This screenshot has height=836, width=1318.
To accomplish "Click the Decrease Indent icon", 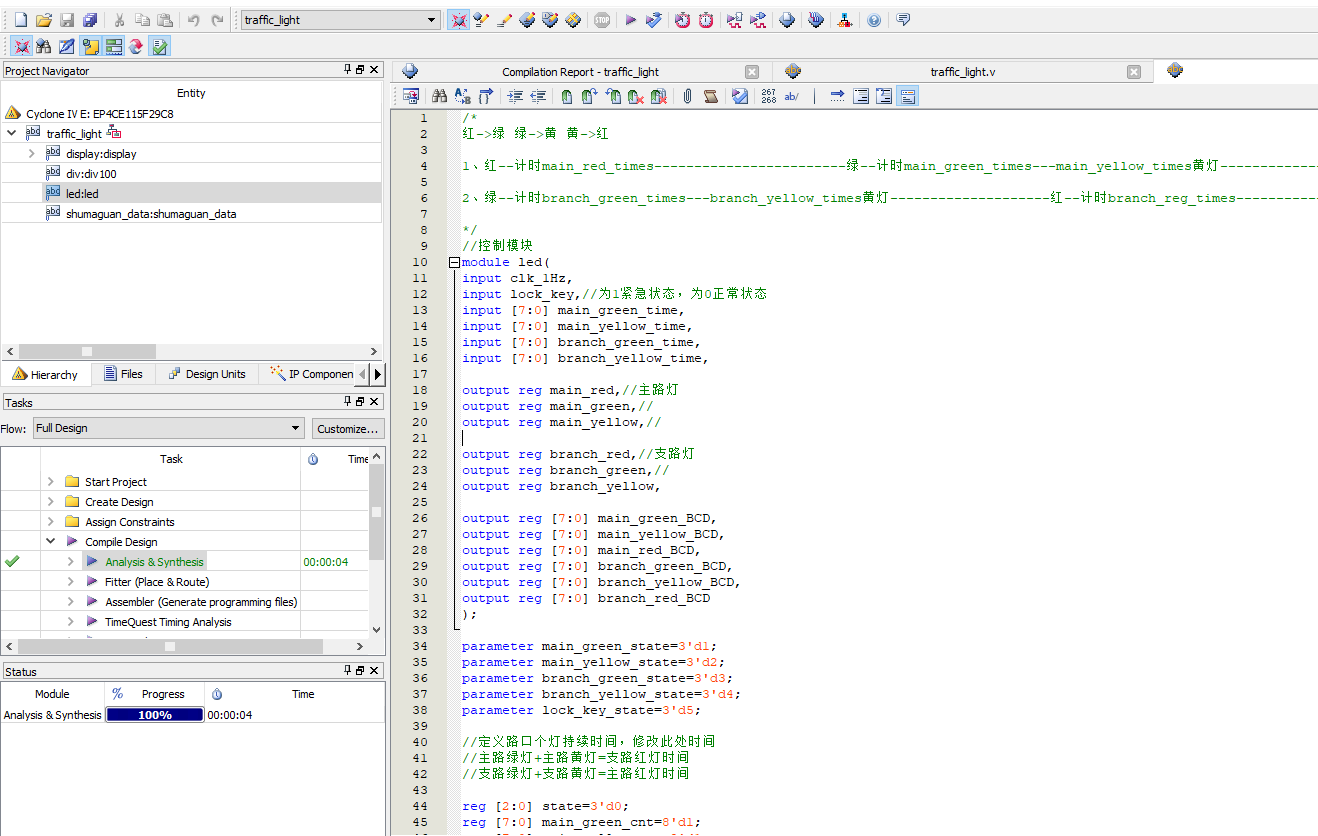I will (x=538, y=96).
